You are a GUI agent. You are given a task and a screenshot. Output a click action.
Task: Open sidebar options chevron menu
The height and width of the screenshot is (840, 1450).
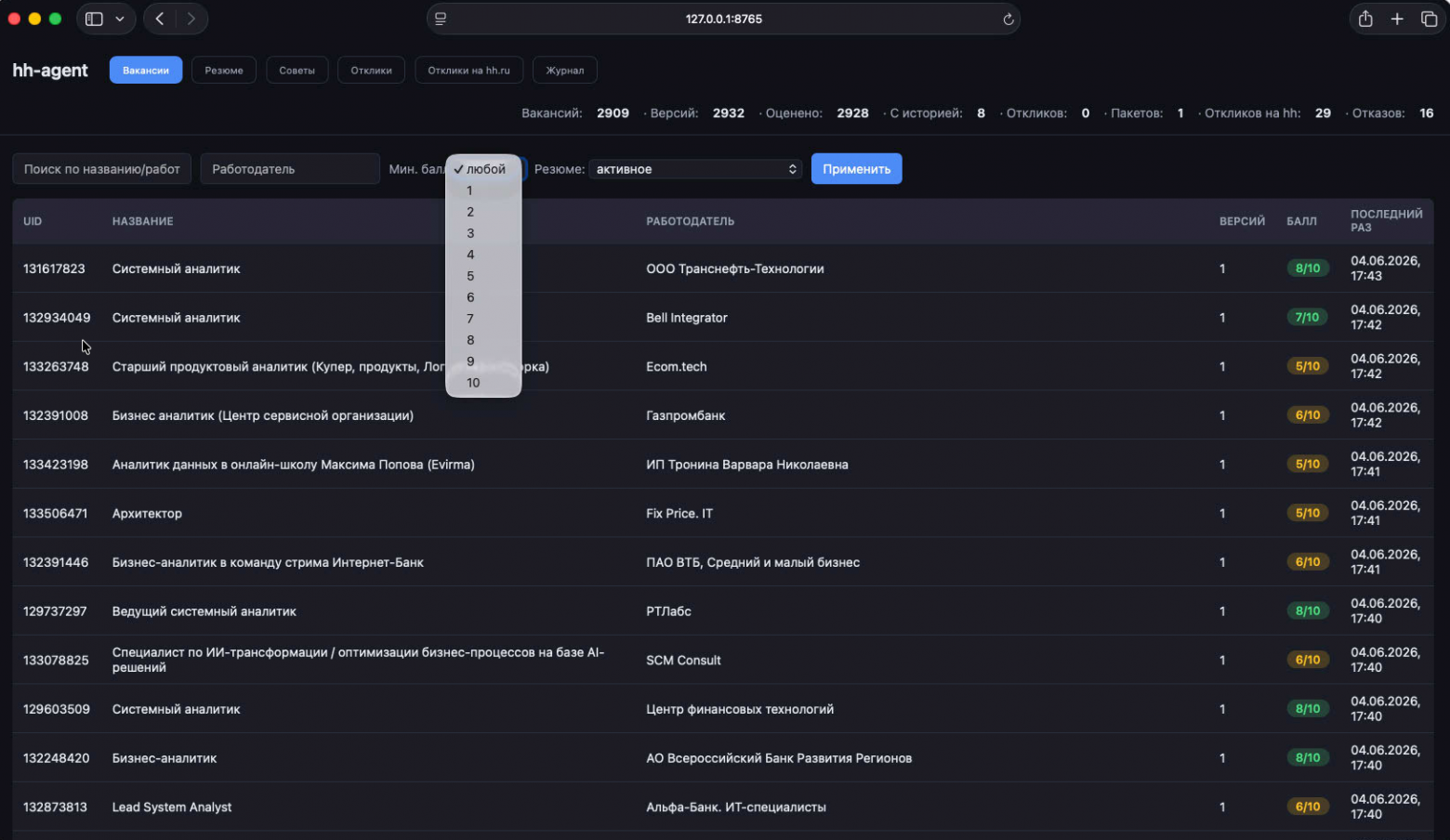120,19
